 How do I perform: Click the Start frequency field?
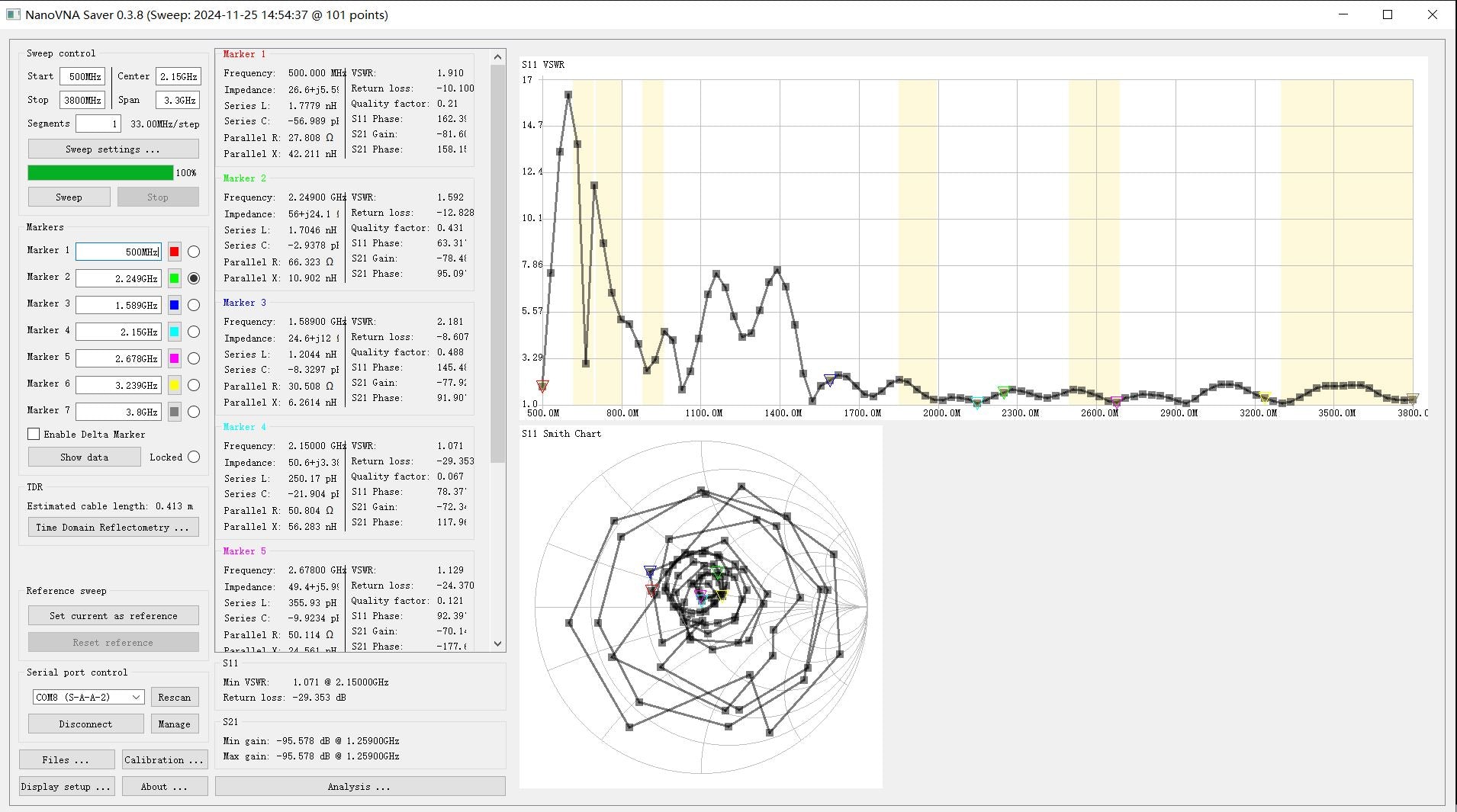click(82, 76)
